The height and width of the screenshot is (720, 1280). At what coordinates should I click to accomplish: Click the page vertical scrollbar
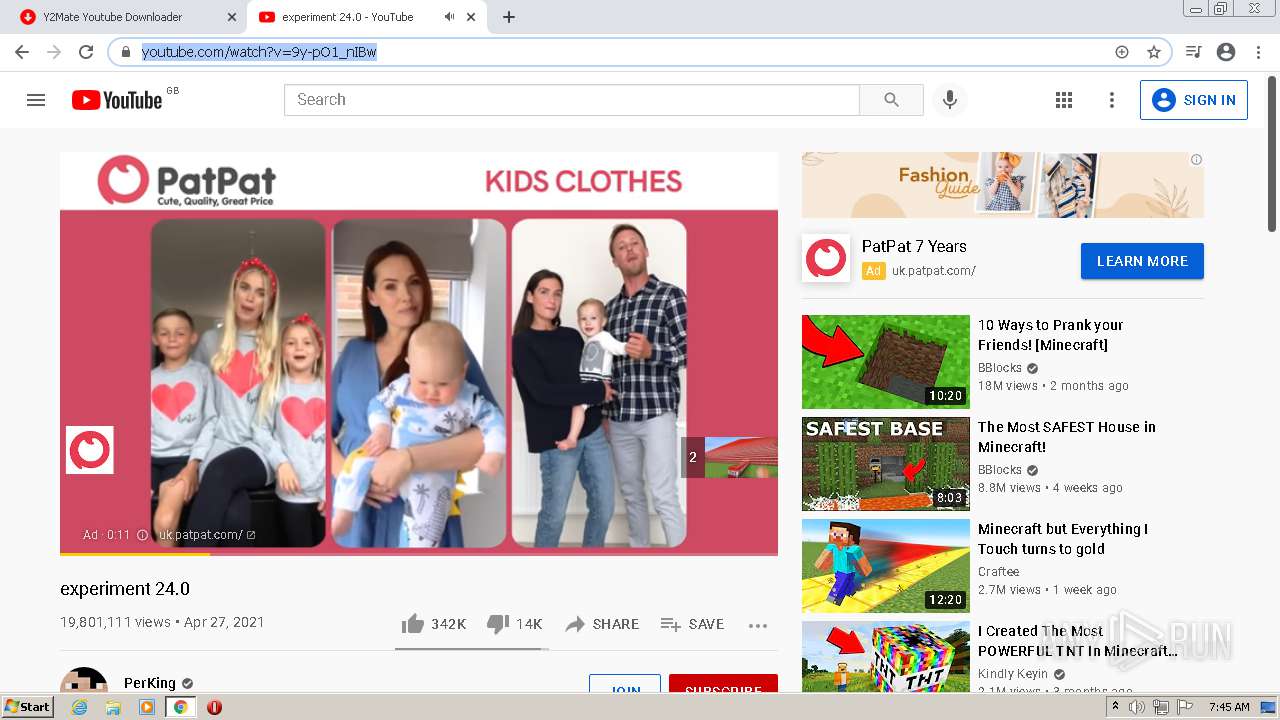(x=1272, y=155)
